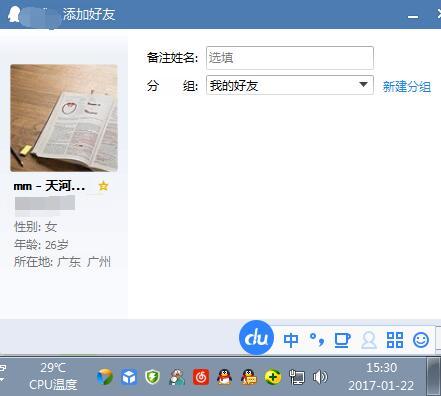Viewport: 441px width, 396px height.
Task: Open the smiley emoji panel in the IME bar
Action: pyautogui.click(x=421, y=340)
